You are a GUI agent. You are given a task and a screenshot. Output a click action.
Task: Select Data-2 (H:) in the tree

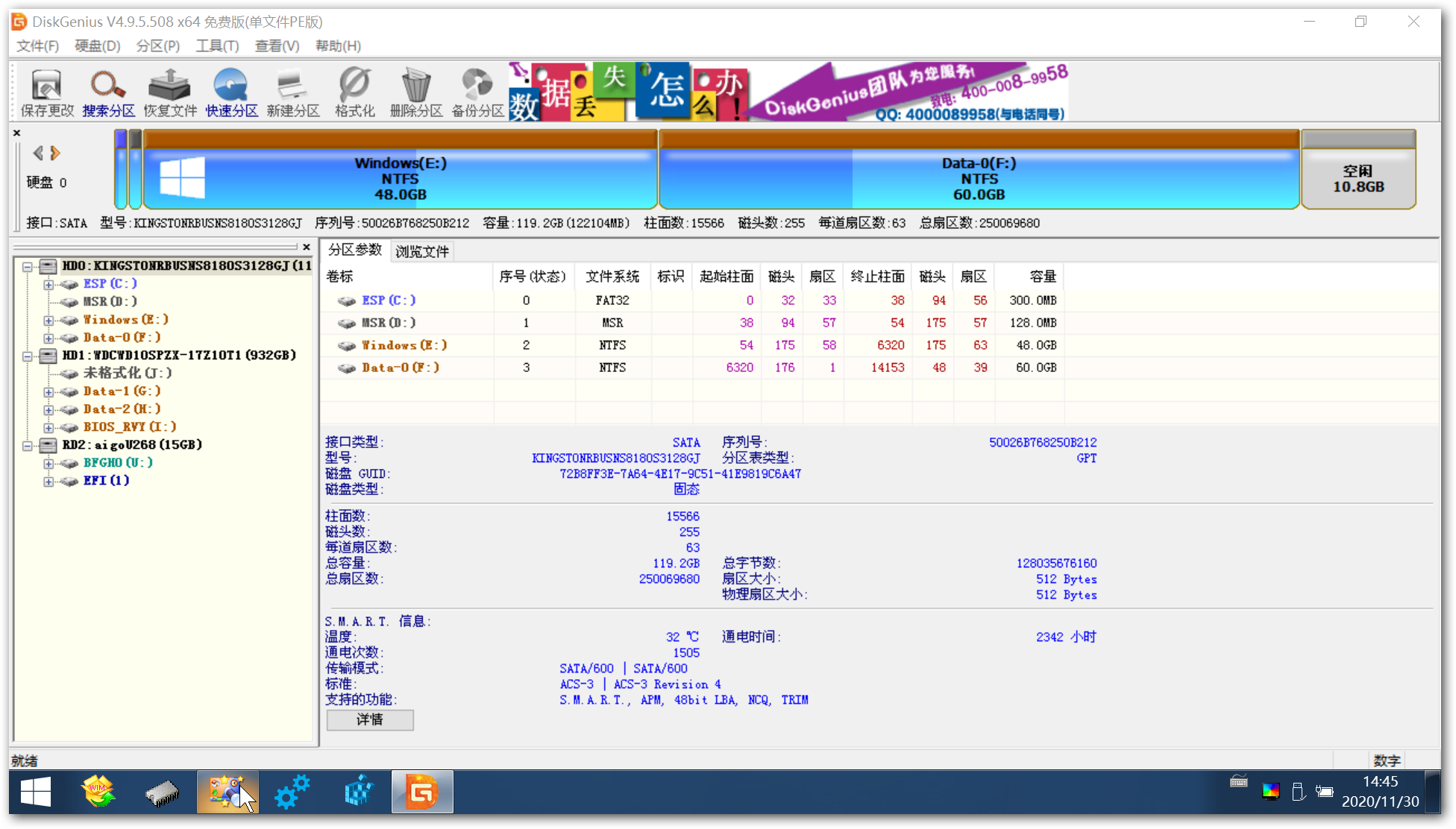coord(122,409)
